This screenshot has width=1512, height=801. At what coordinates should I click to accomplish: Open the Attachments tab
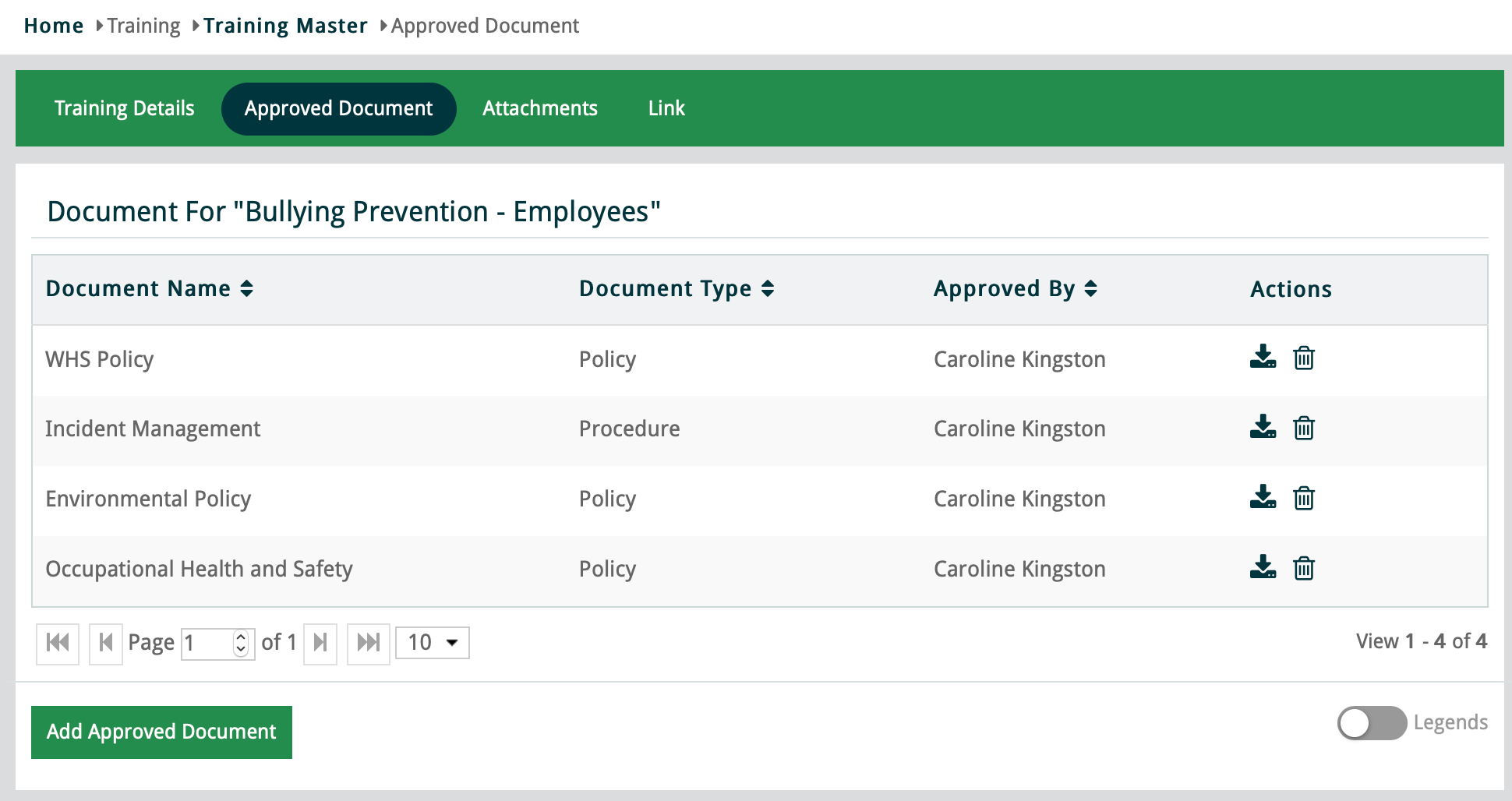(539, 108)
